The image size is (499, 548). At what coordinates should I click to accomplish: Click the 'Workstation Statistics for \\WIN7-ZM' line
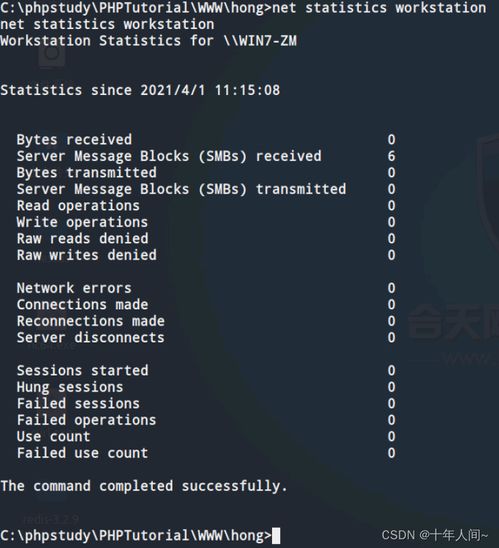pyautogui.click(x=149, y=41)
